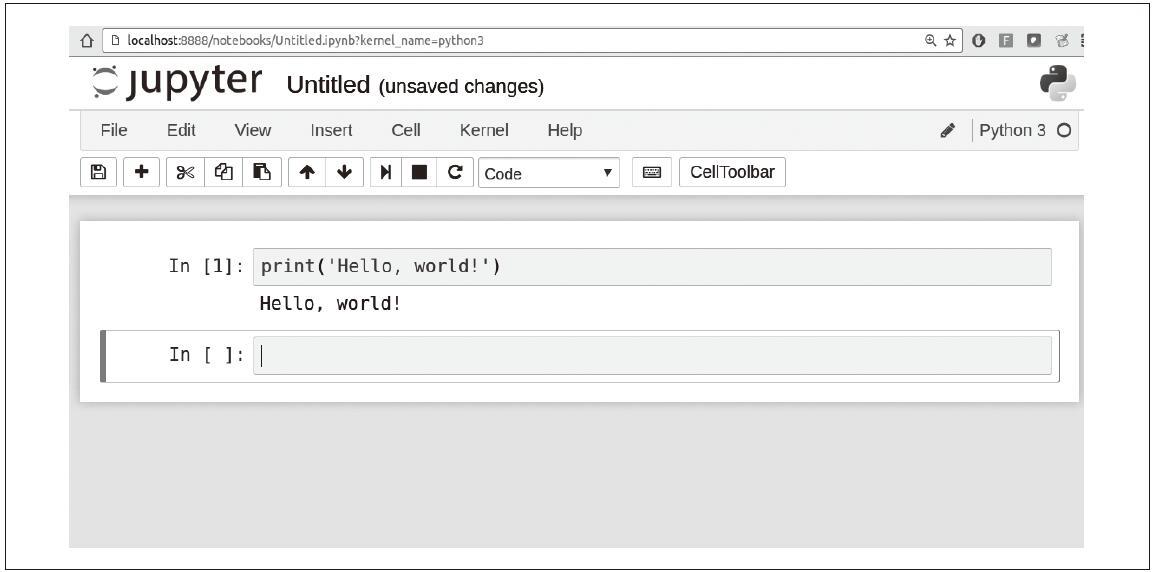Open the Kernel menu
The image size is (1152, 572).
484,130
